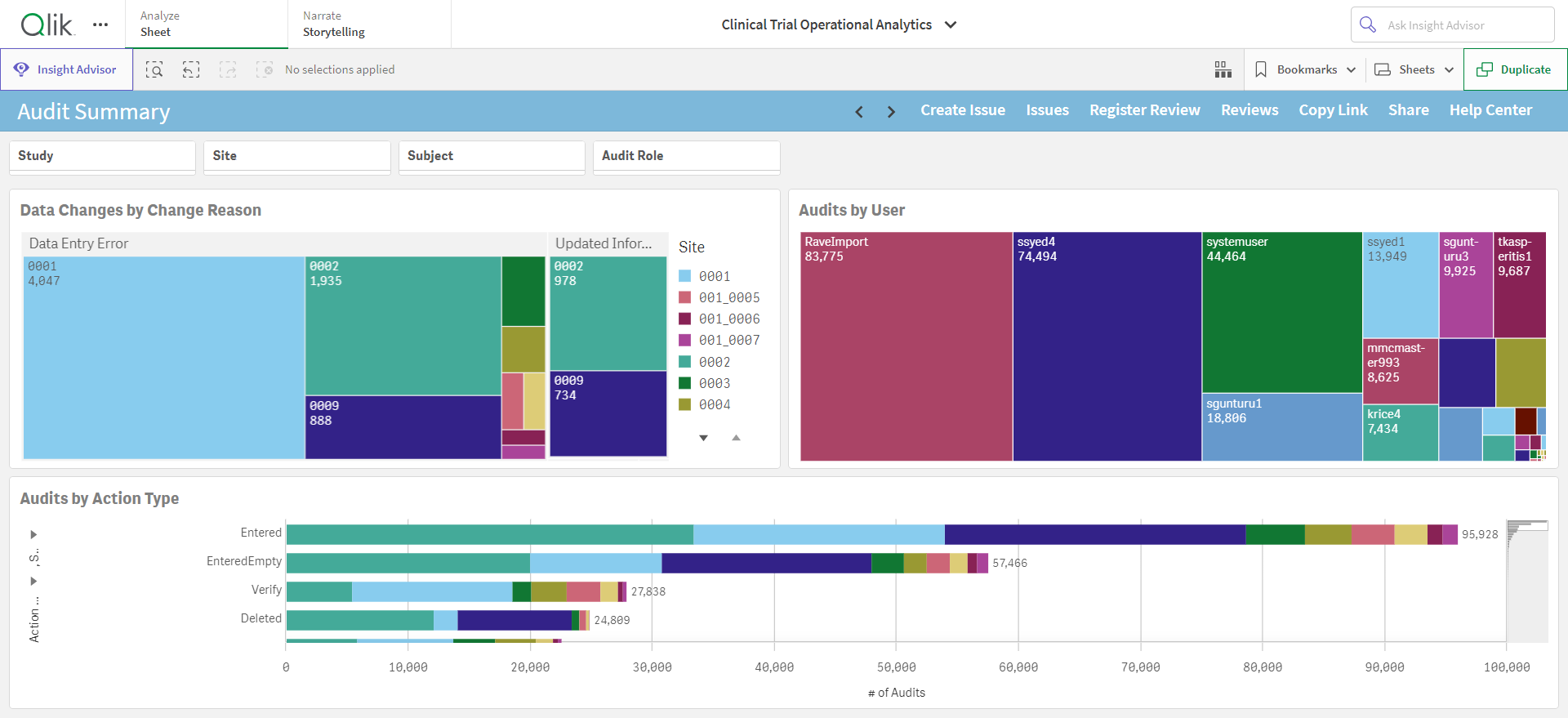Expand the Bookmarks dropdown

click(1306, 69)
